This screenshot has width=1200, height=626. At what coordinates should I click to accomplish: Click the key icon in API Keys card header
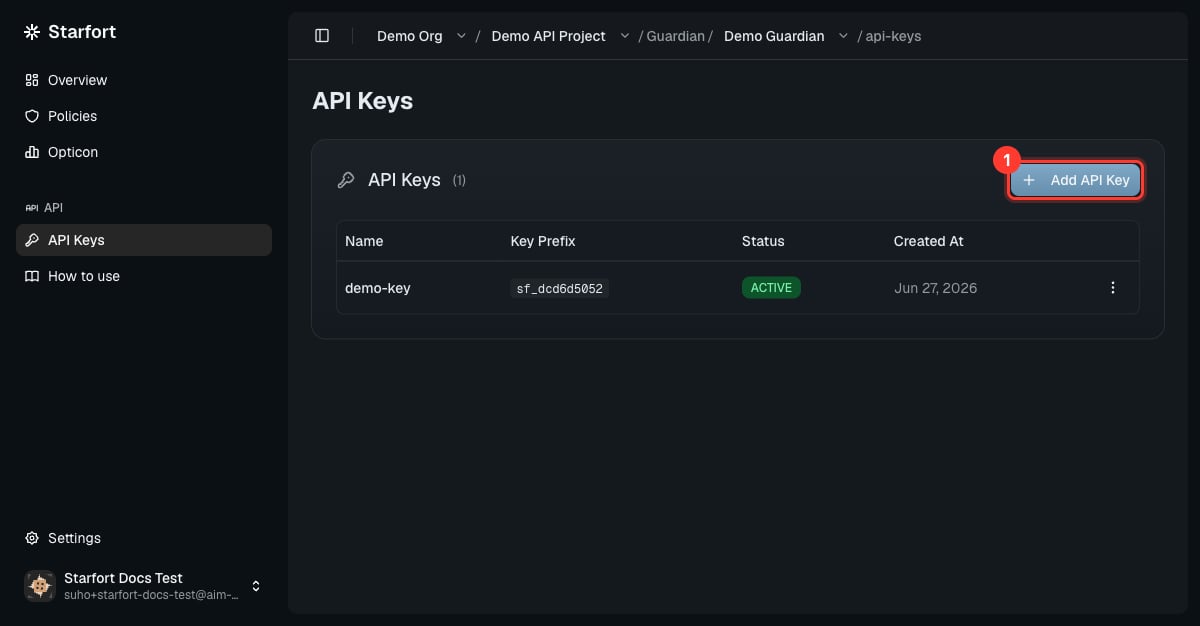pyautogui.click(x=346, y=180)
